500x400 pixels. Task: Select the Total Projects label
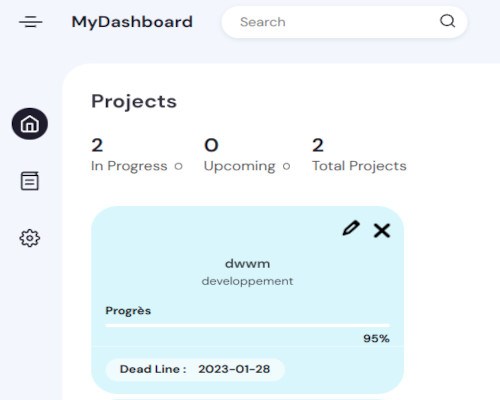click(359, 166)
